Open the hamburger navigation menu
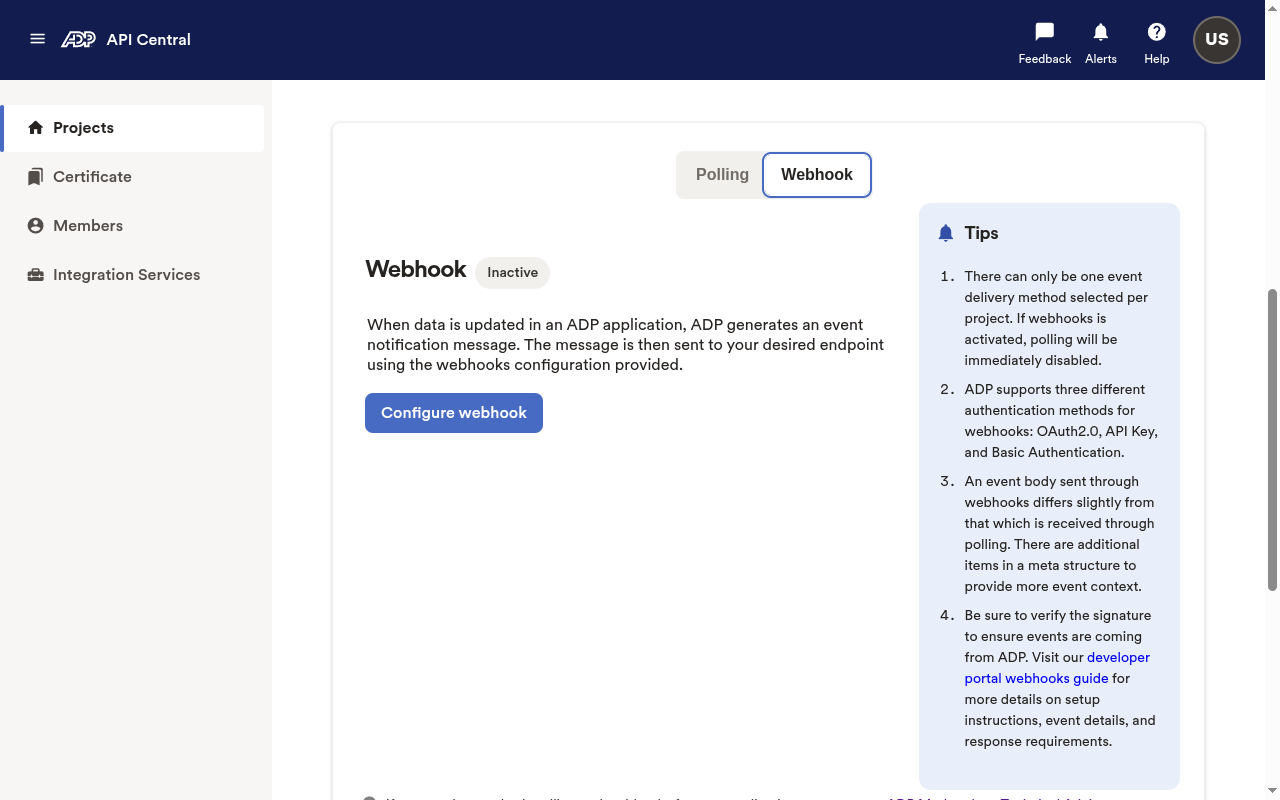The height and width of the screenshot is (800, 1280). click(38, 39)
